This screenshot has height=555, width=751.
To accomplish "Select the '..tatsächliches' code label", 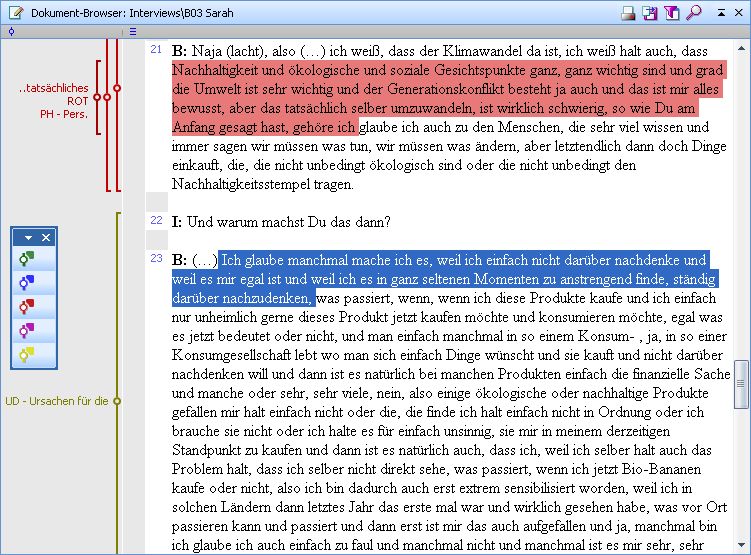I will pos(54,88).
